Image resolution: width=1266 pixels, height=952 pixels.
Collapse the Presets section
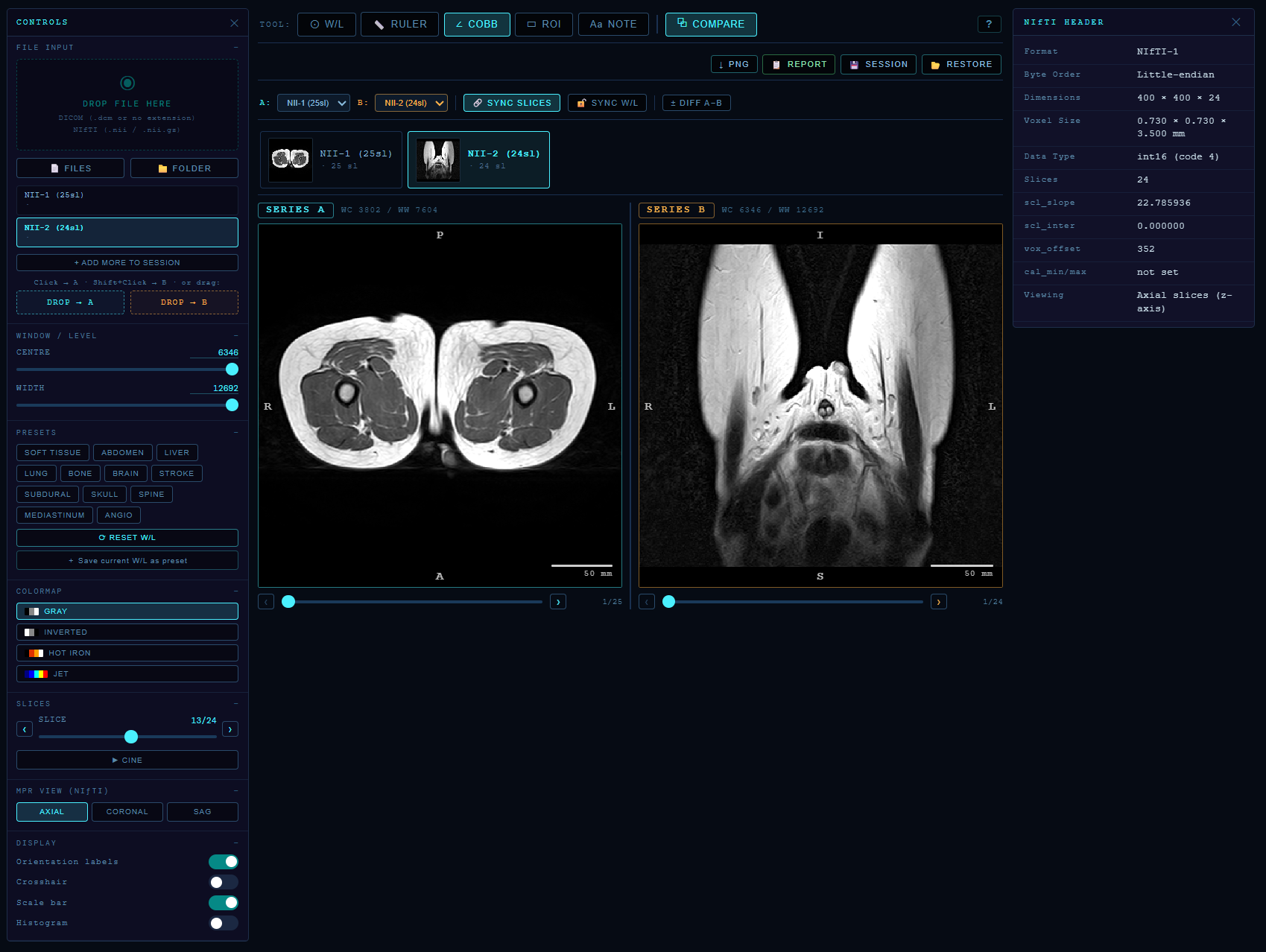pos(235,433)
